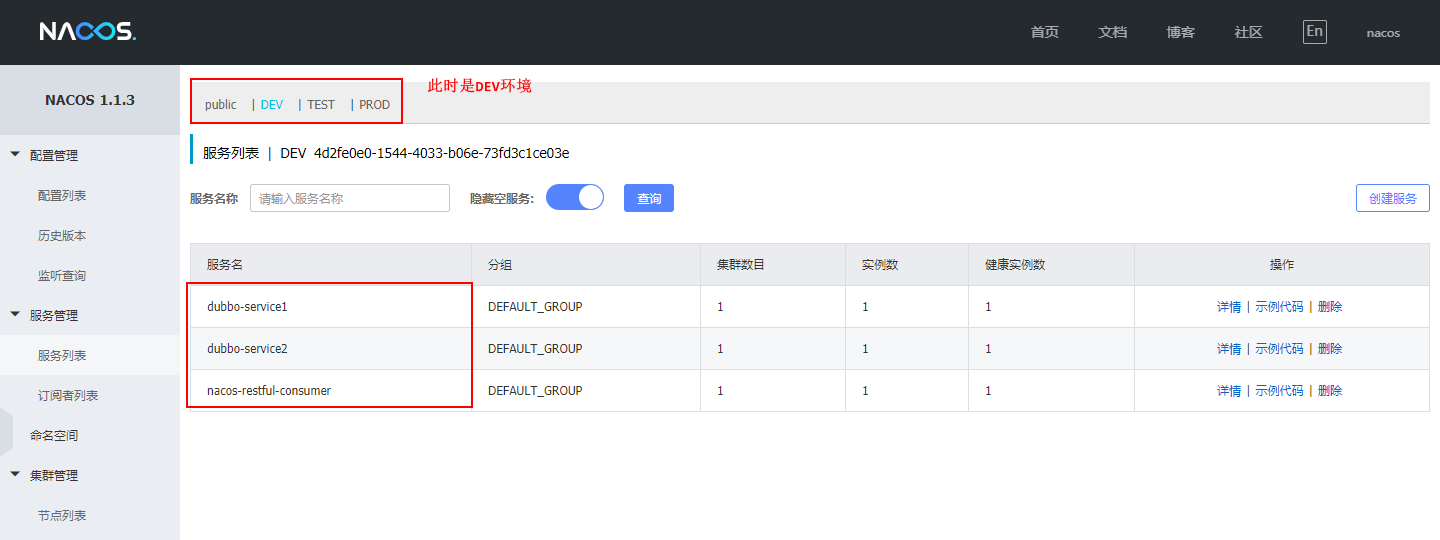This screenshot has height=540, width=1440.
Task: Click the 查询 search button
Action: tap(649, 198)
